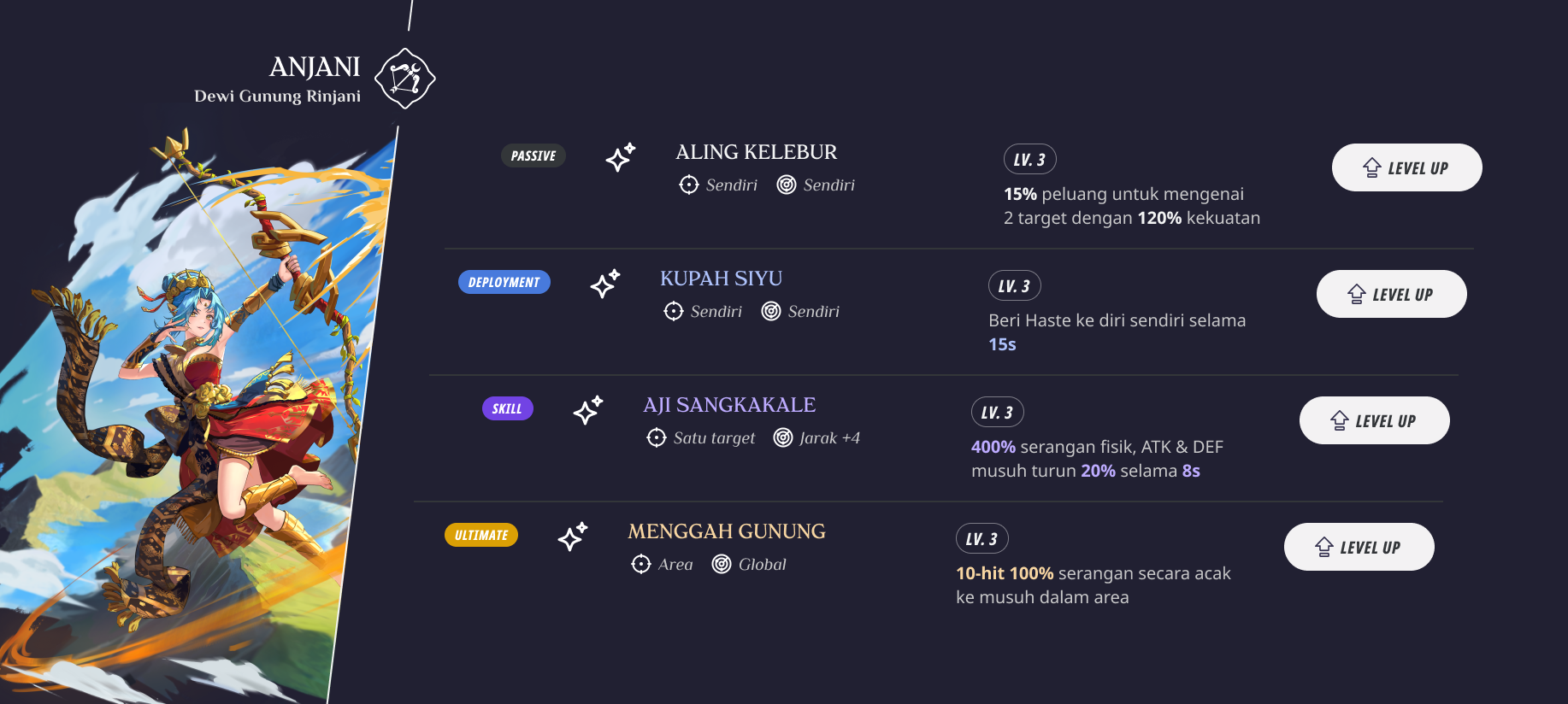Click the archer class emblem beside ANJANI

coord(407,78)
